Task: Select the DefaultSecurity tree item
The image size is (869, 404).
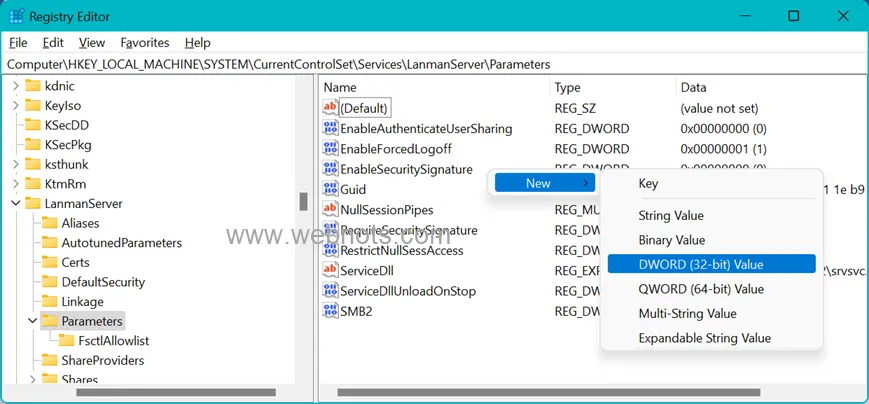Action: (x=103, y=282)
